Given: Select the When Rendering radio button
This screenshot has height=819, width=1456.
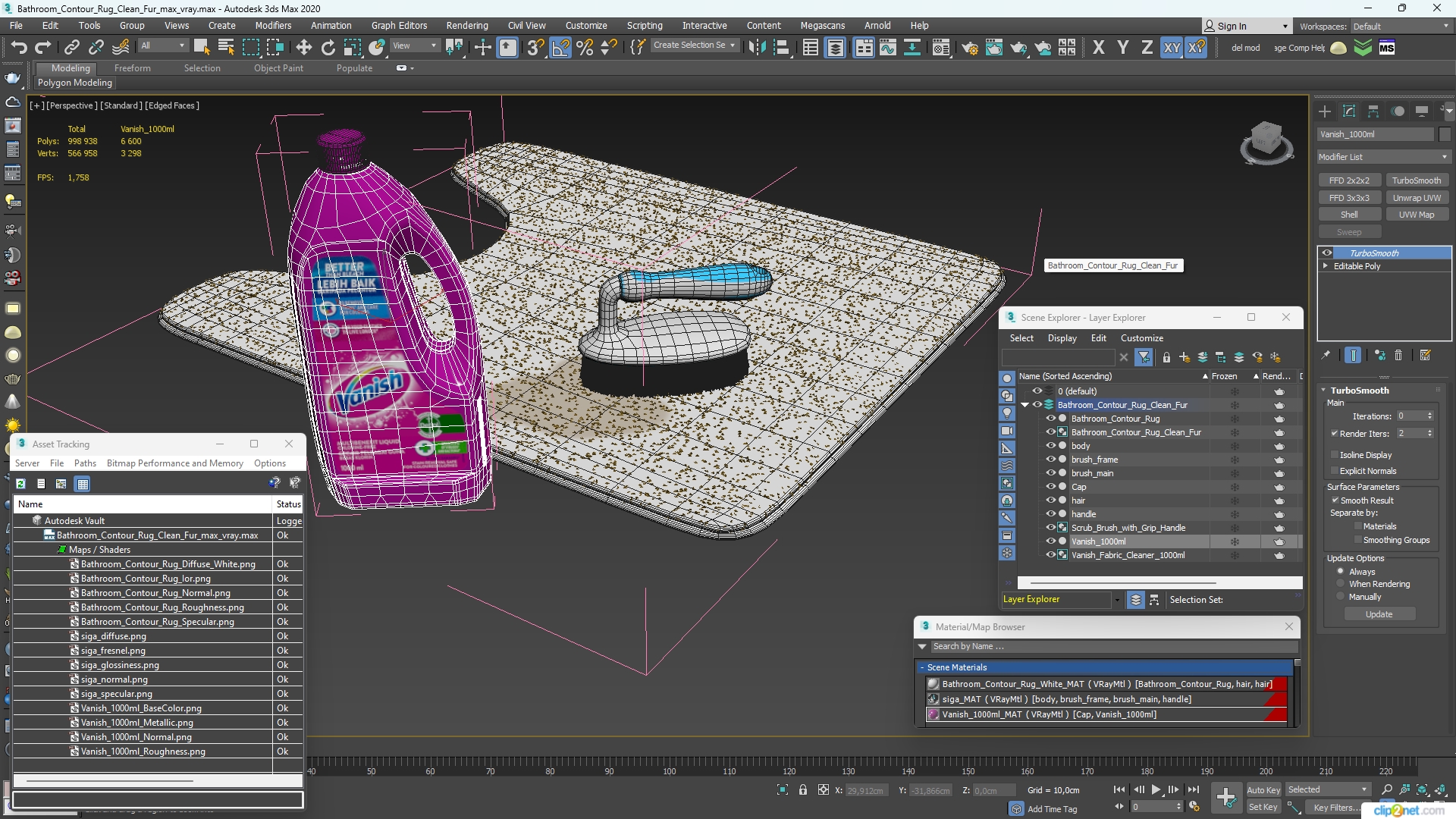Looking at the screenshot, I should (x=1341, y=584).
